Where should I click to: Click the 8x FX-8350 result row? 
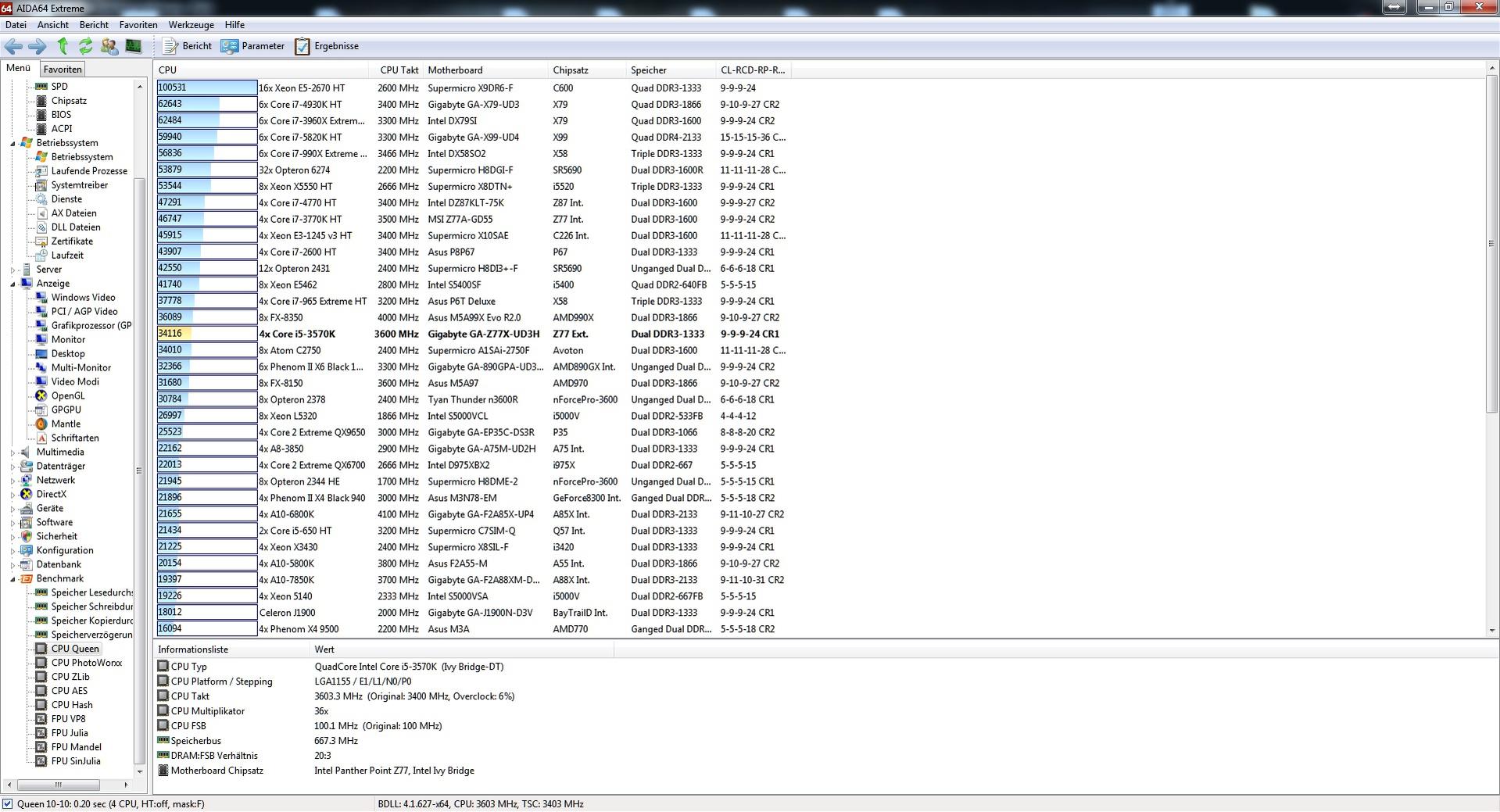click(x=472, y=317)
